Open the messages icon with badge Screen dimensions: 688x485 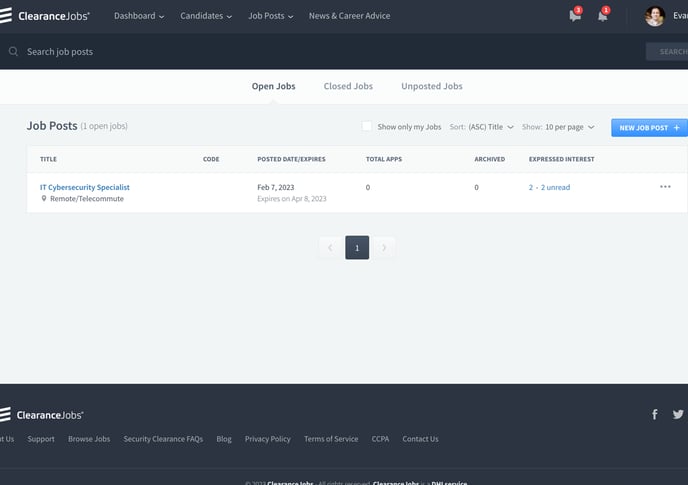point(575,15)
